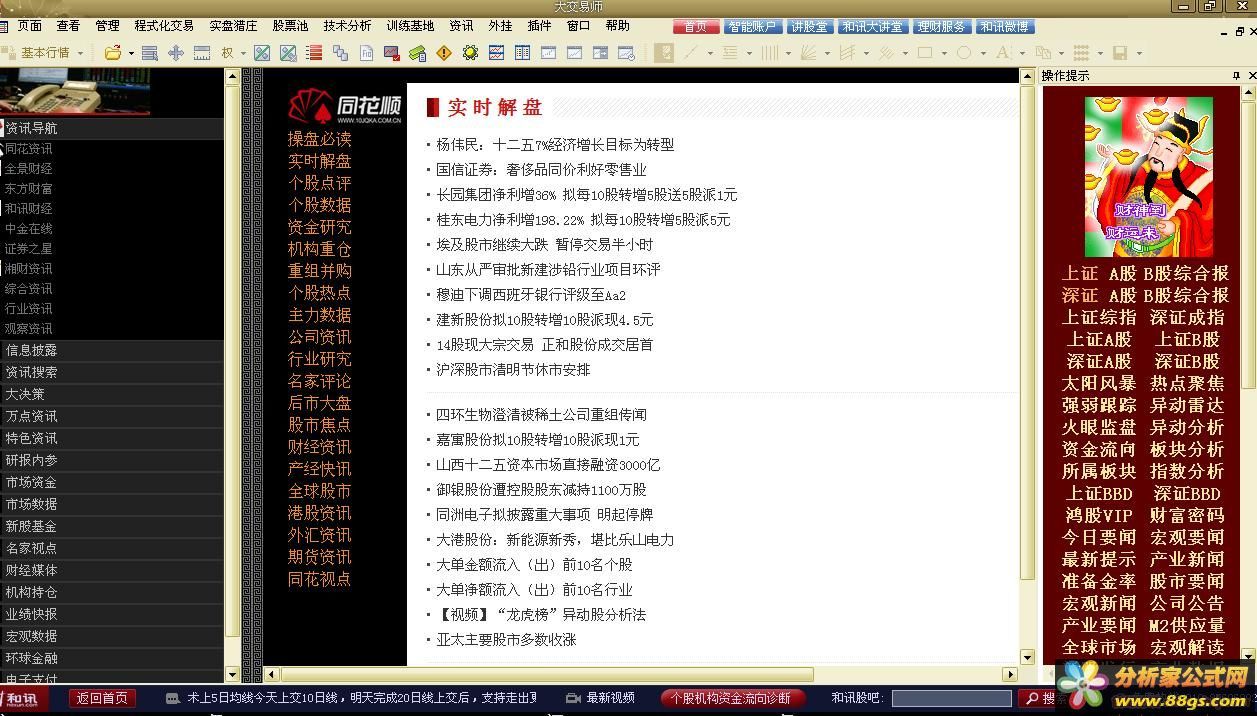Click the green gear settings toolbar icon
Screen dimensions: 1257x716
click(470, 53)
